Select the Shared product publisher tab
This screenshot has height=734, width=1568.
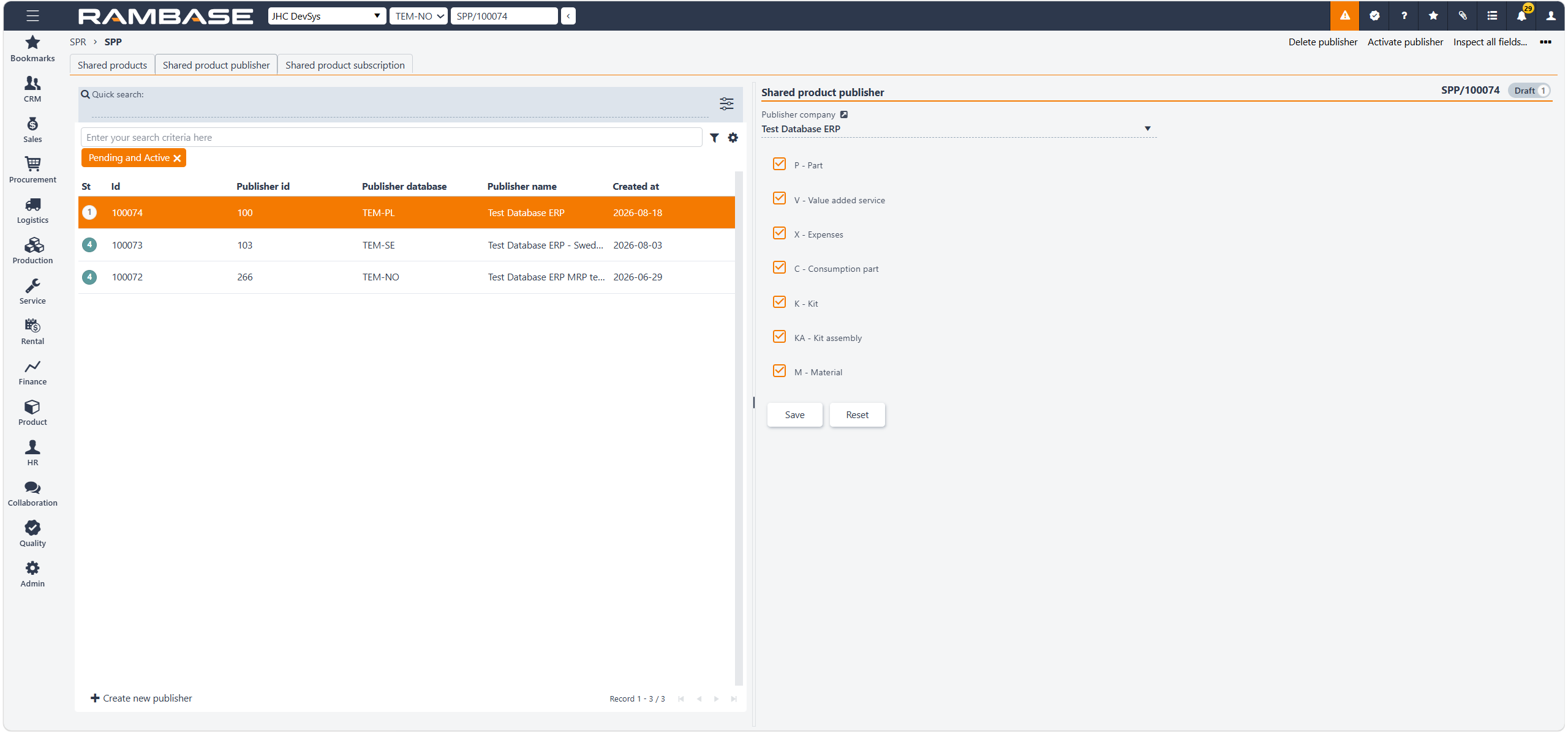tap(216, 65)
